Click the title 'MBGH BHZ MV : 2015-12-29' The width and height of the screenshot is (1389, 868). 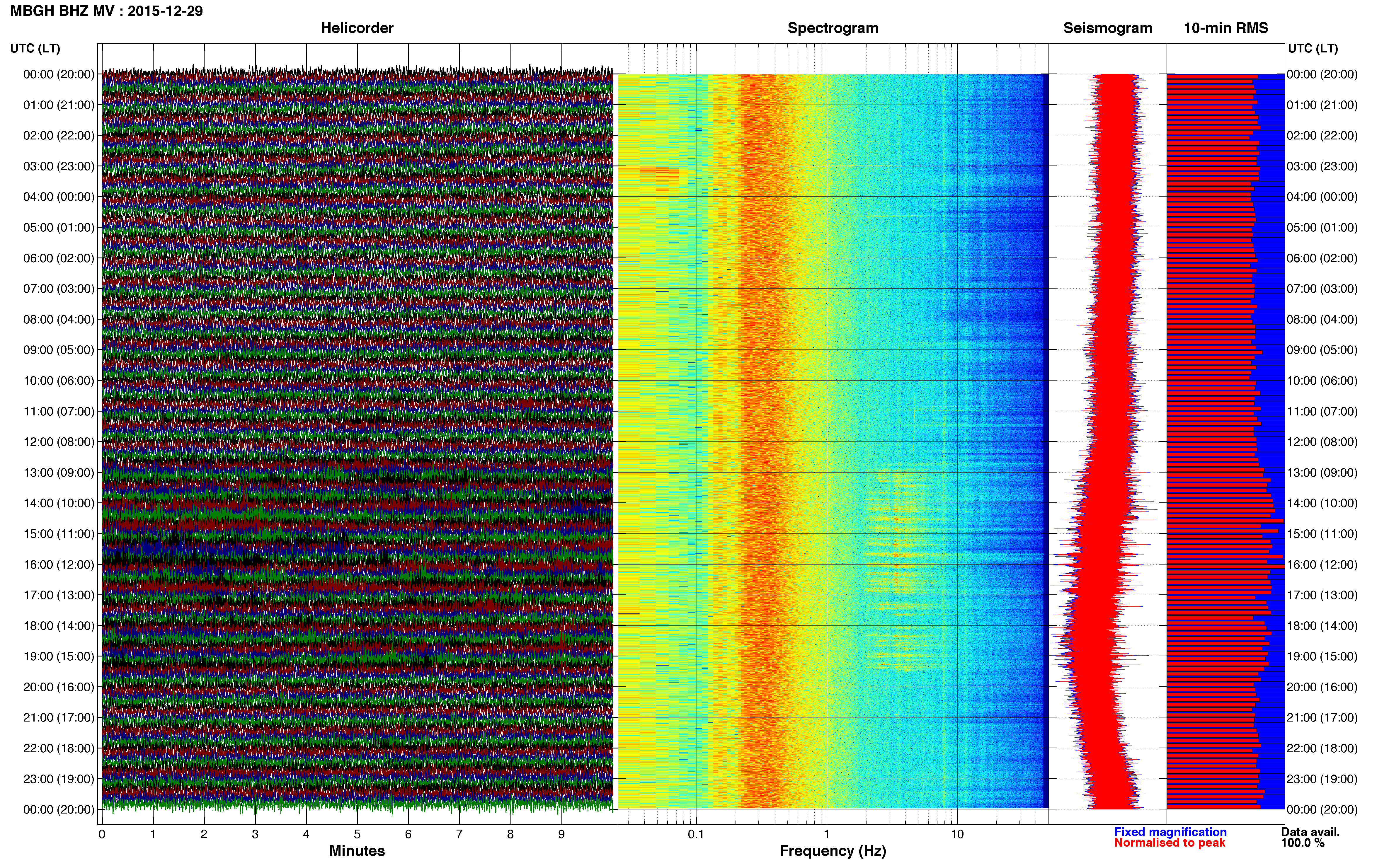107,11
